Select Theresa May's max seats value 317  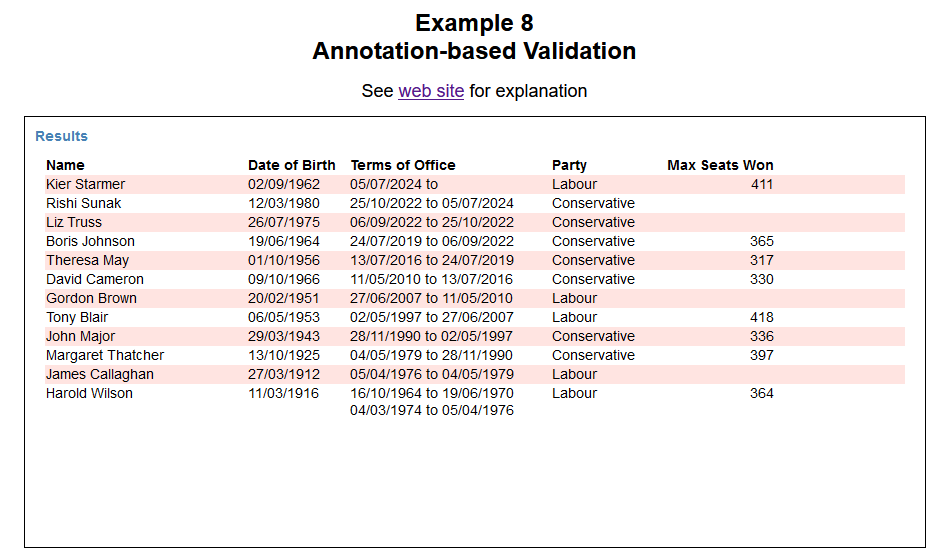[761, 260]
